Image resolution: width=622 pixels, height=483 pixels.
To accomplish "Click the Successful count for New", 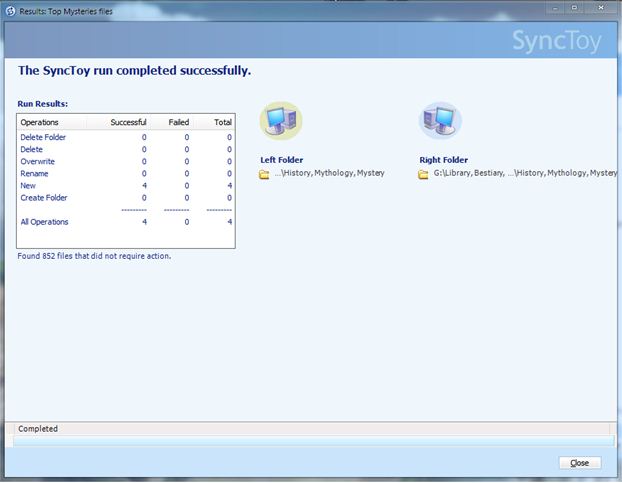I will click(144, 186).
